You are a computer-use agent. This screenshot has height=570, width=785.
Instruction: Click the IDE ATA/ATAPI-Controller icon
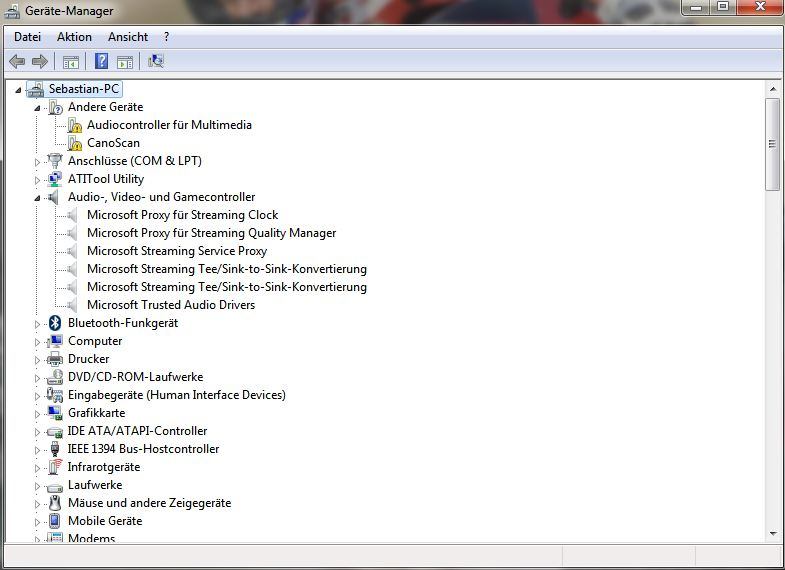point(55,431)
